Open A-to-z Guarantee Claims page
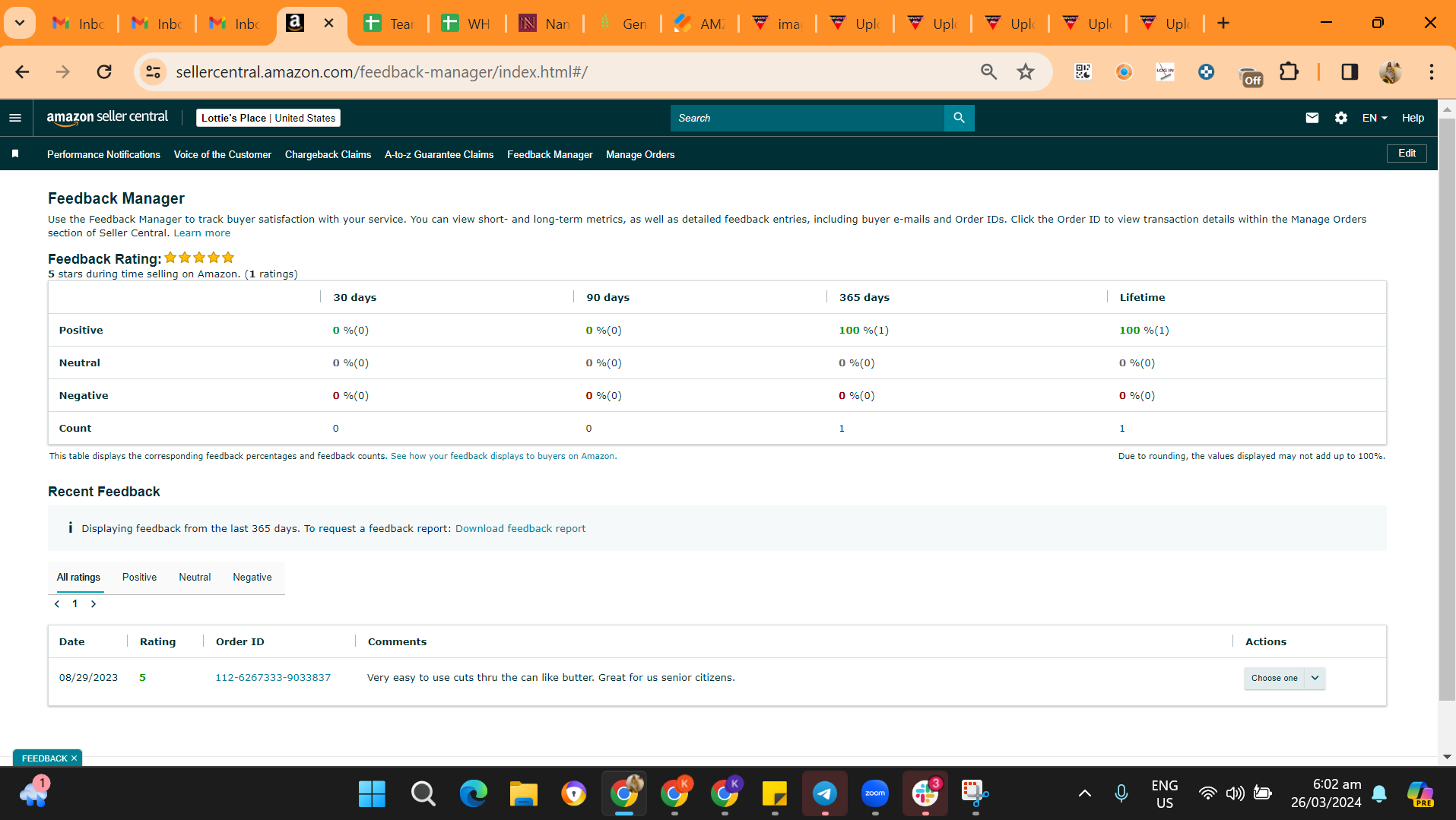 coord(439,154)
